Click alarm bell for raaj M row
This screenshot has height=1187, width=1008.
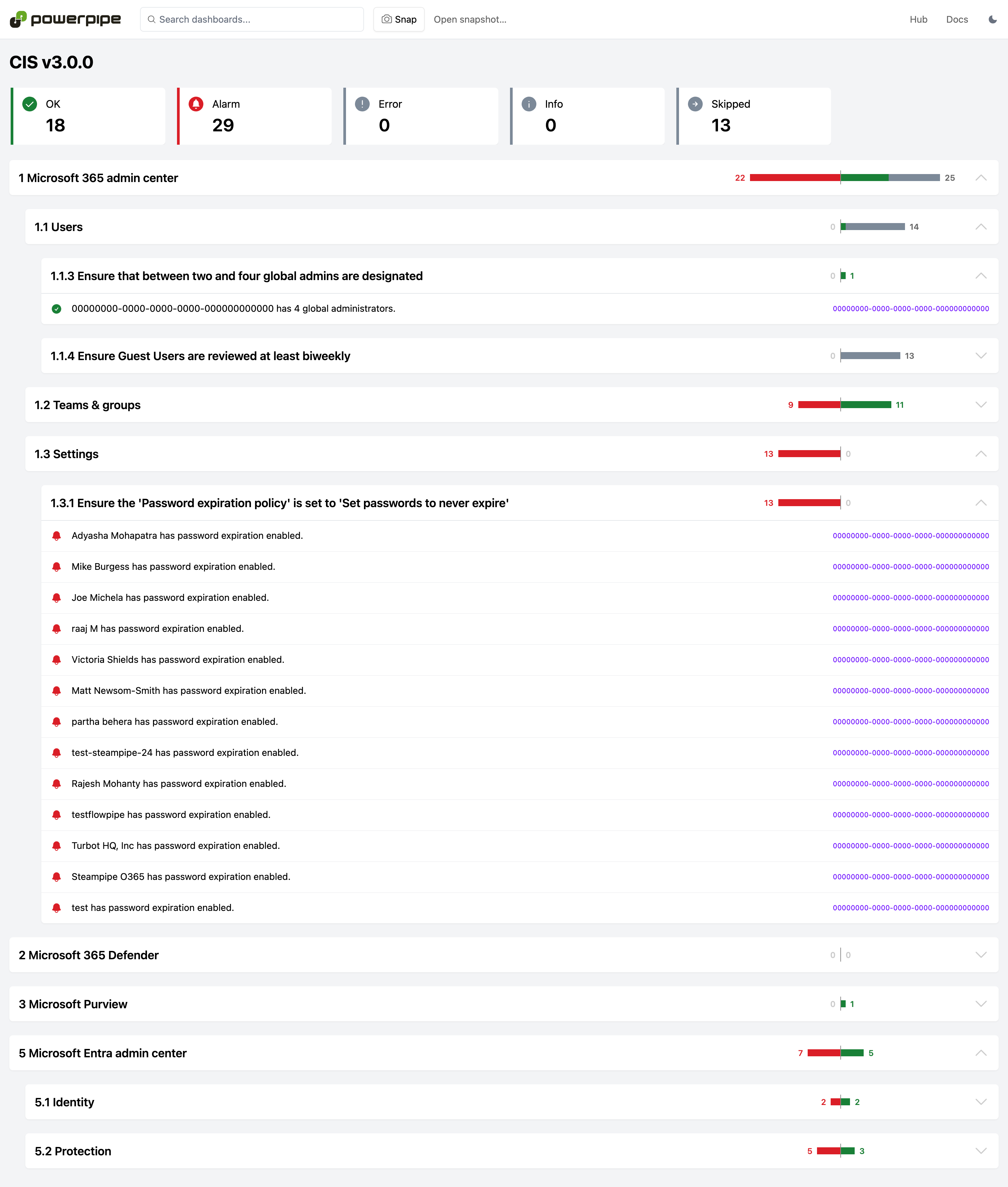coord(57,629)
